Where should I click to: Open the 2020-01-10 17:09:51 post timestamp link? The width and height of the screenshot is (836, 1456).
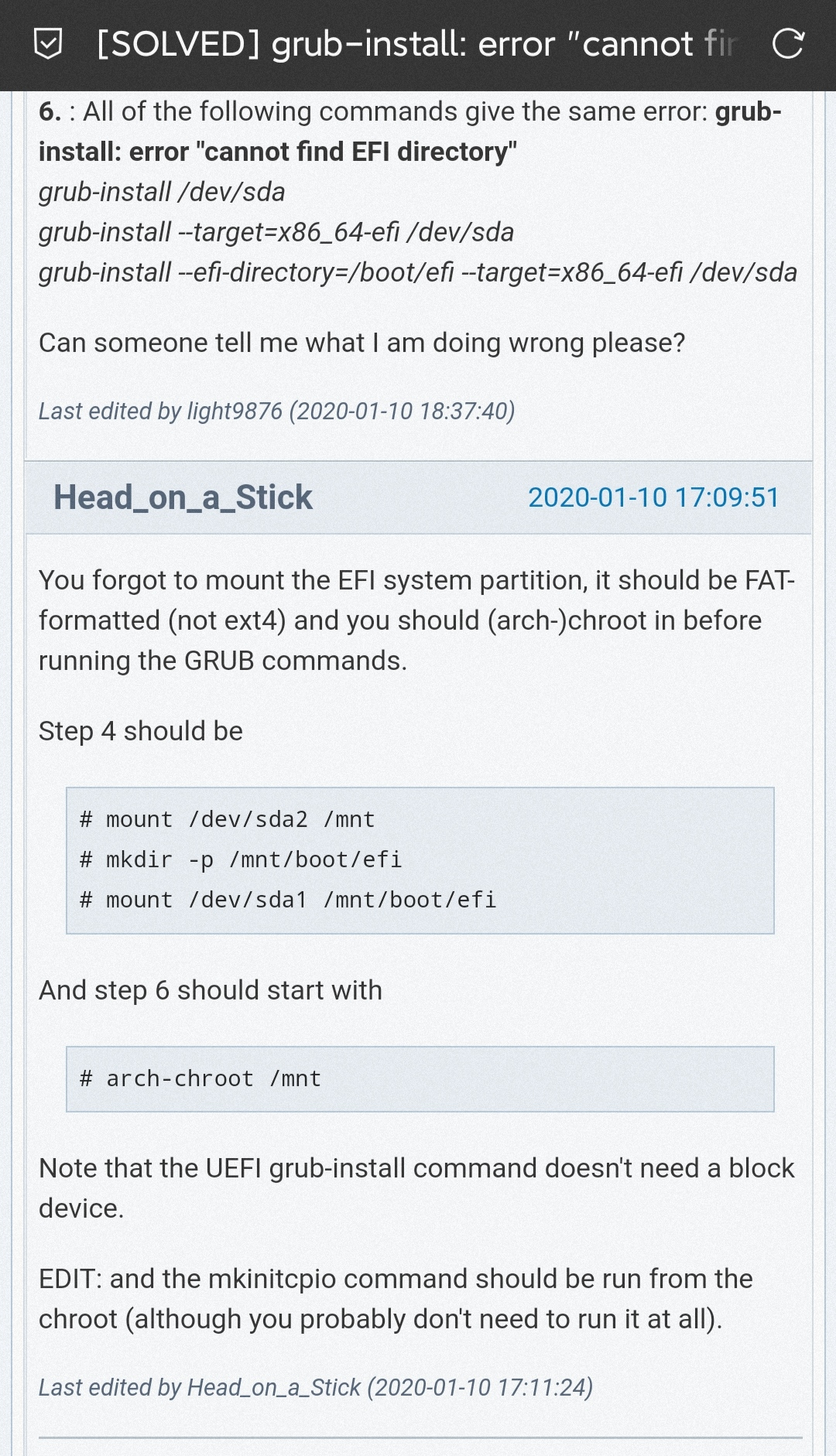tap(653, 497)
